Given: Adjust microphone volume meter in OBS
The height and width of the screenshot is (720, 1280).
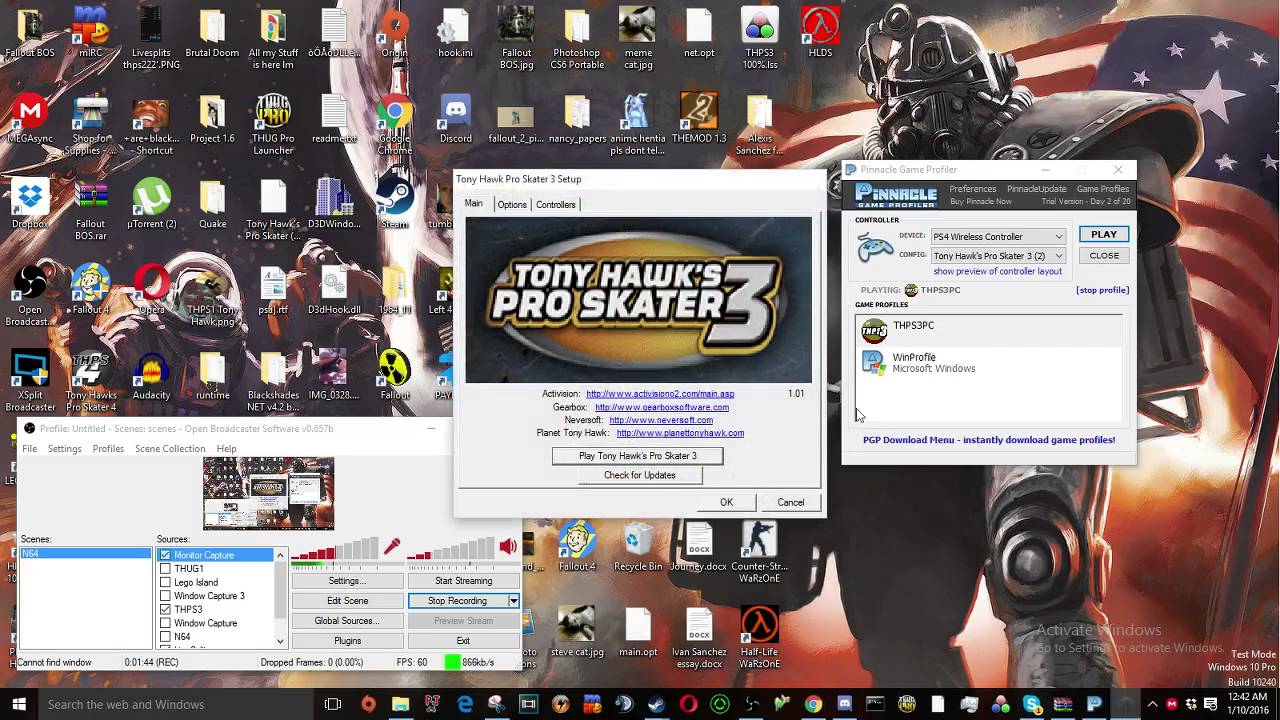Looking at the screenshot, I should [x=335, y=550].
